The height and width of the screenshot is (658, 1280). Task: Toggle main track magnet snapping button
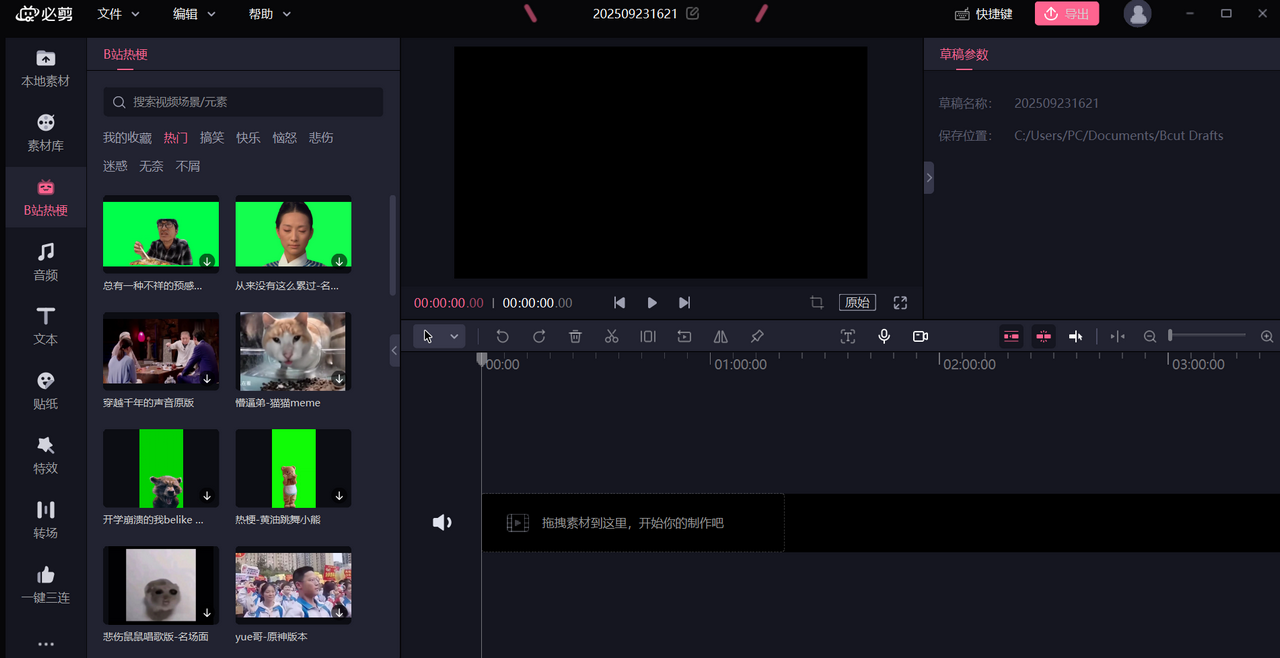pyautogui.click(x=1011, y=336)
